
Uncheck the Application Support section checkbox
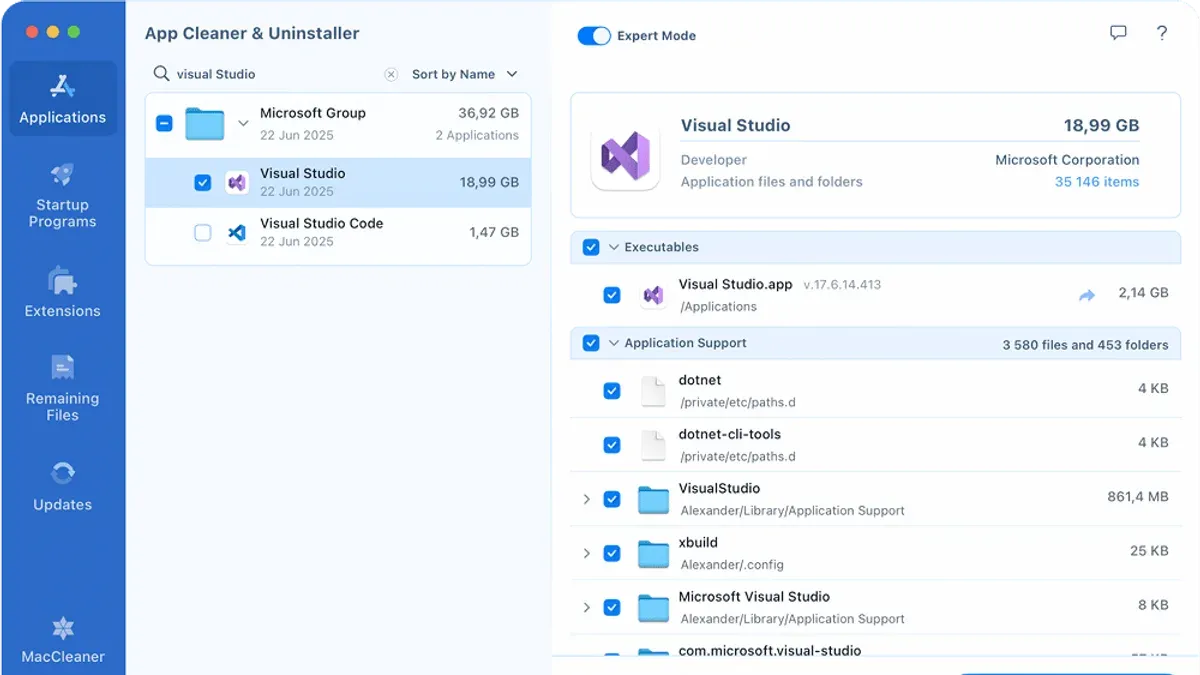pos(591,343)
